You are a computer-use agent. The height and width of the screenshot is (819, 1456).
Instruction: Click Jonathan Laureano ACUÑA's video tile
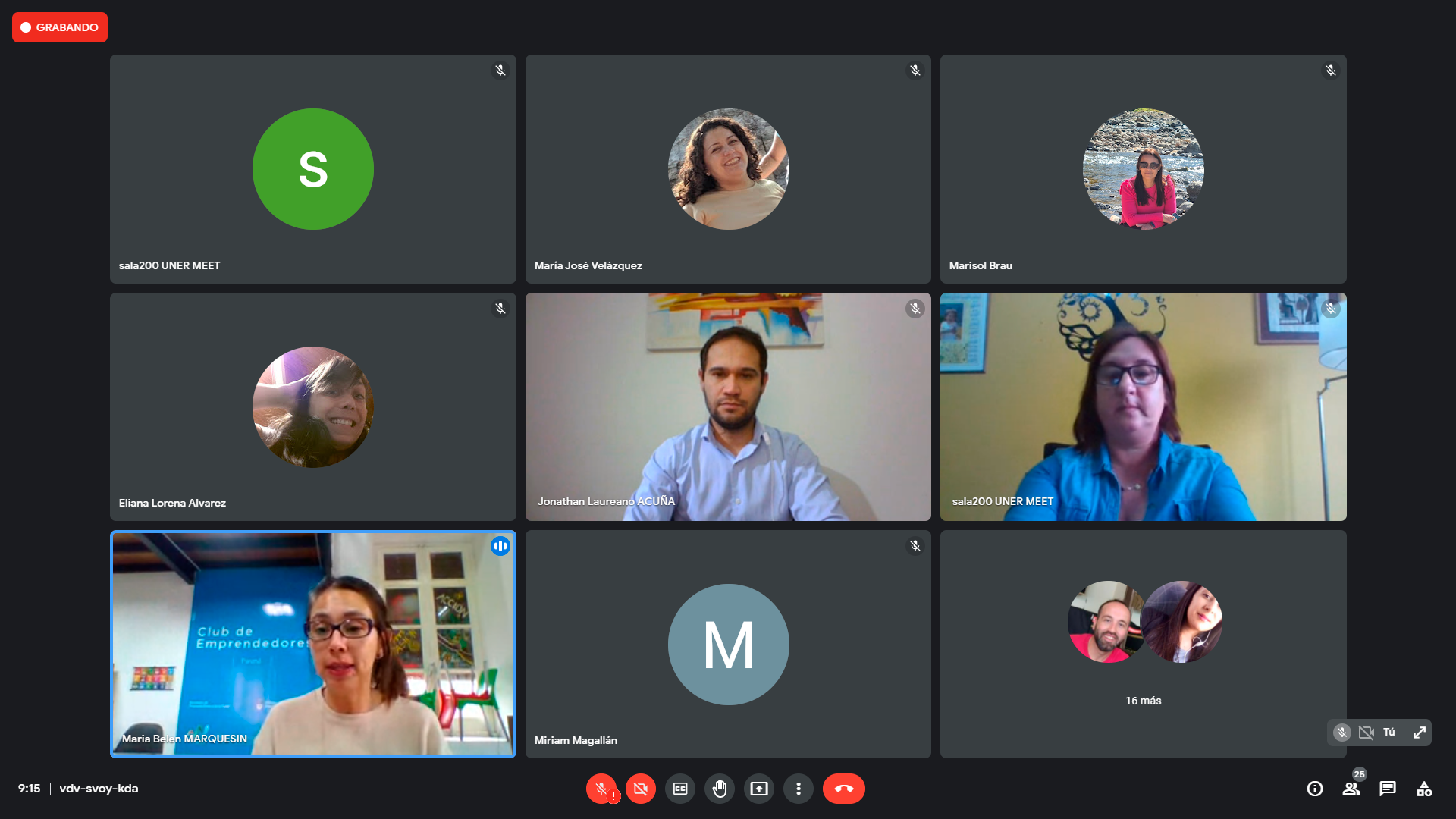click(x=728, y=406)
